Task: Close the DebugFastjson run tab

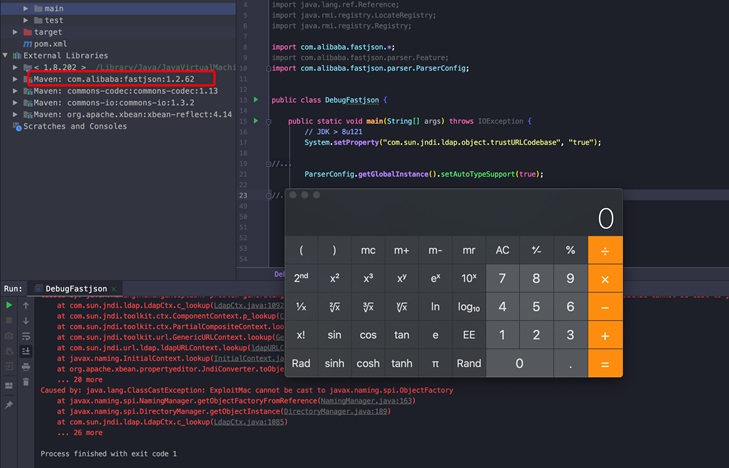Action: tap(114, 289)
